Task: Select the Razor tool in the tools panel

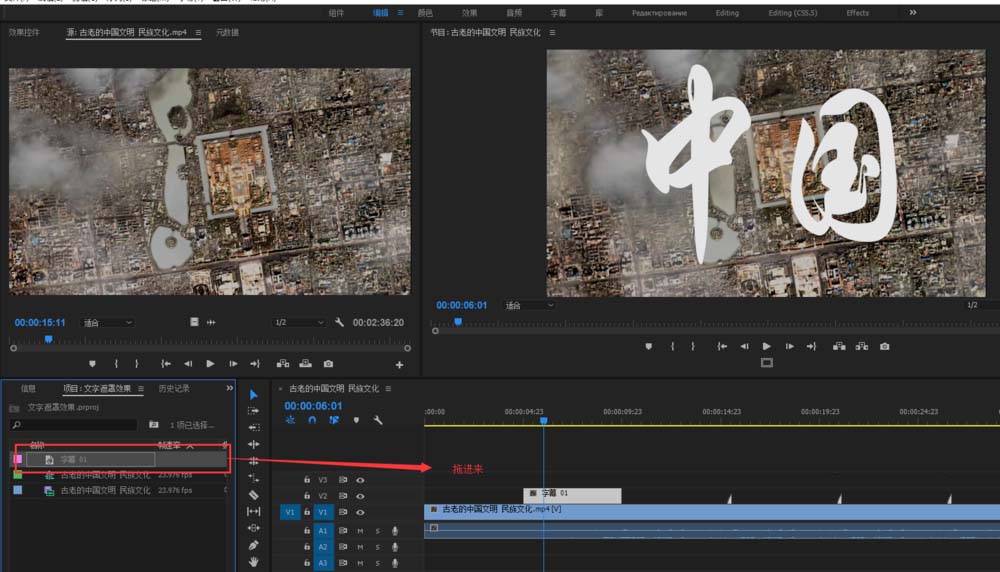Action: tap(253, 494)
